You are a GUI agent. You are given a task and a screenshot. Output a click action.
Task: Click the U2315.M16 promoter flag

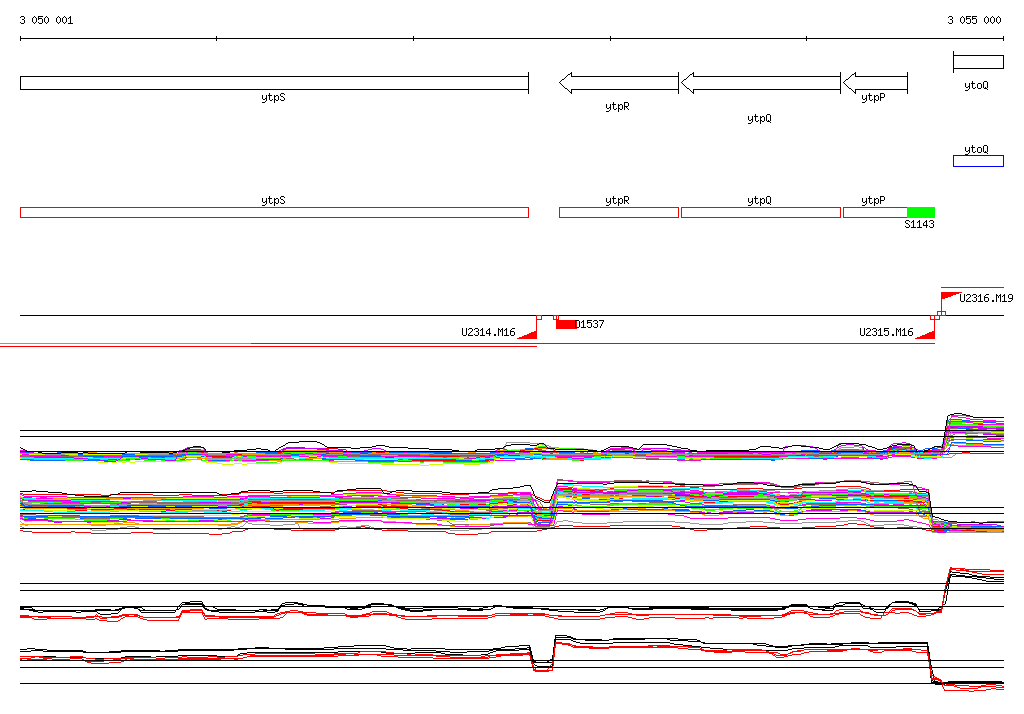926,334
